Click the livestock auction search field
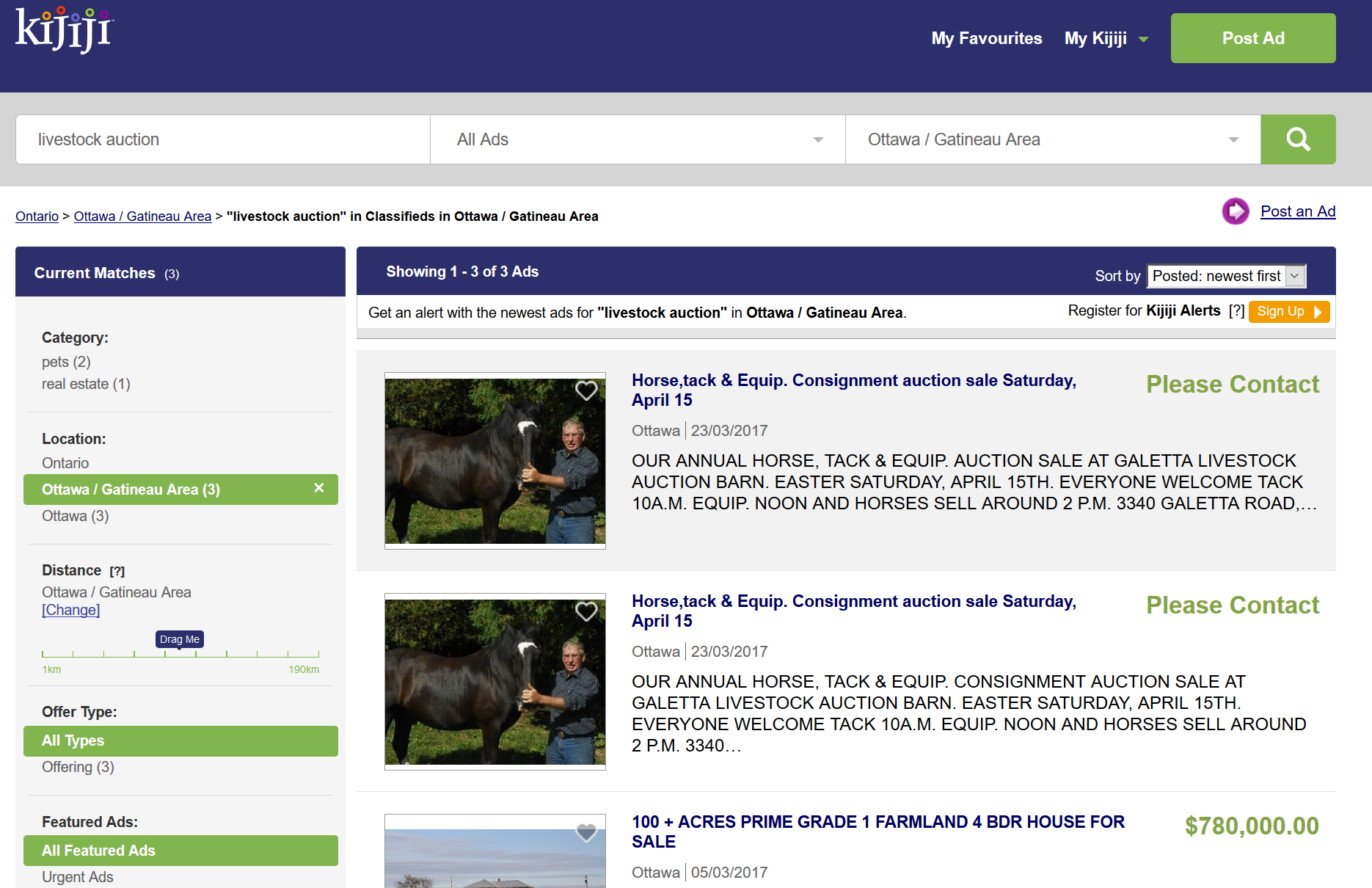The width and height of the screenshot is (1372, 888). pyautogui.click(x=223, y=139)
